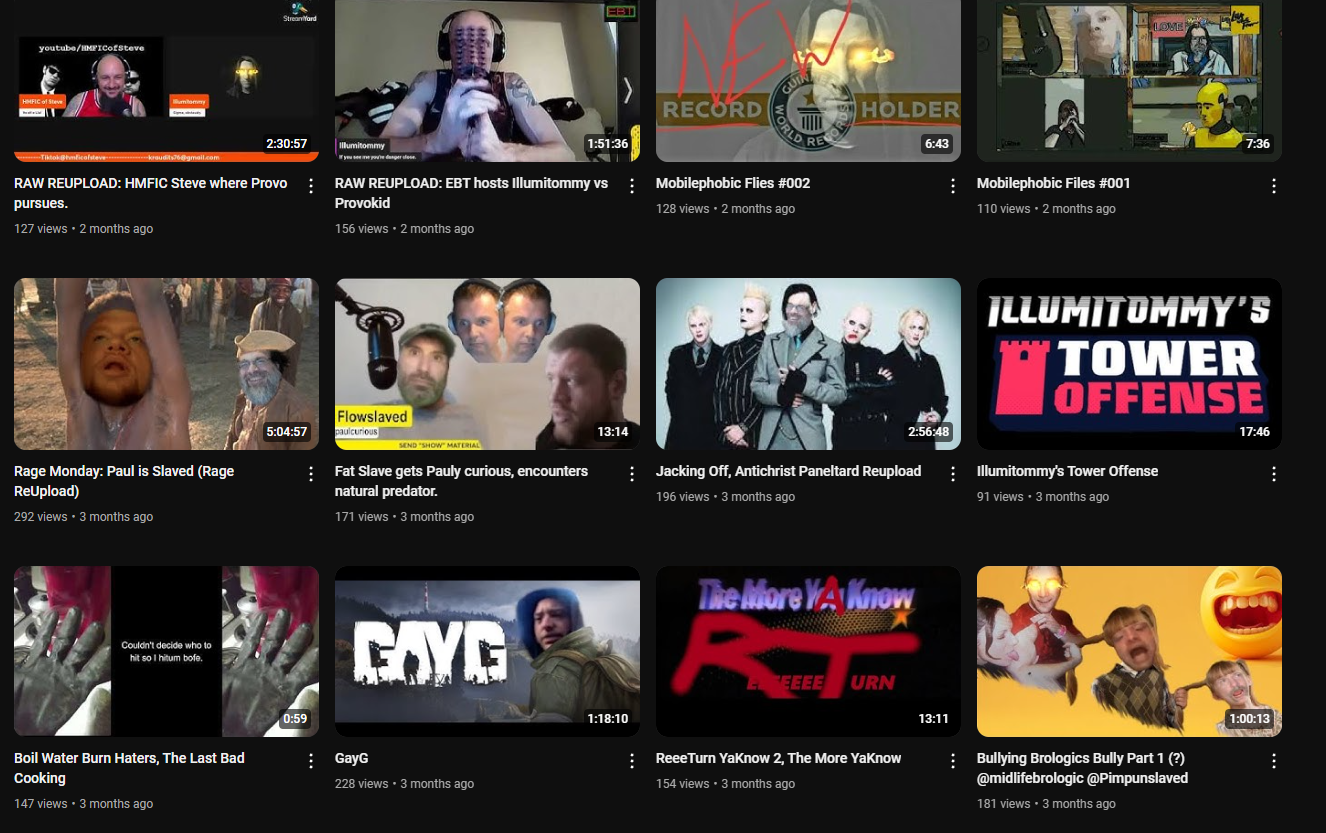Show action menu for Rage Monday video
The width and height of the screenshot is (1326, 833).
311,474
